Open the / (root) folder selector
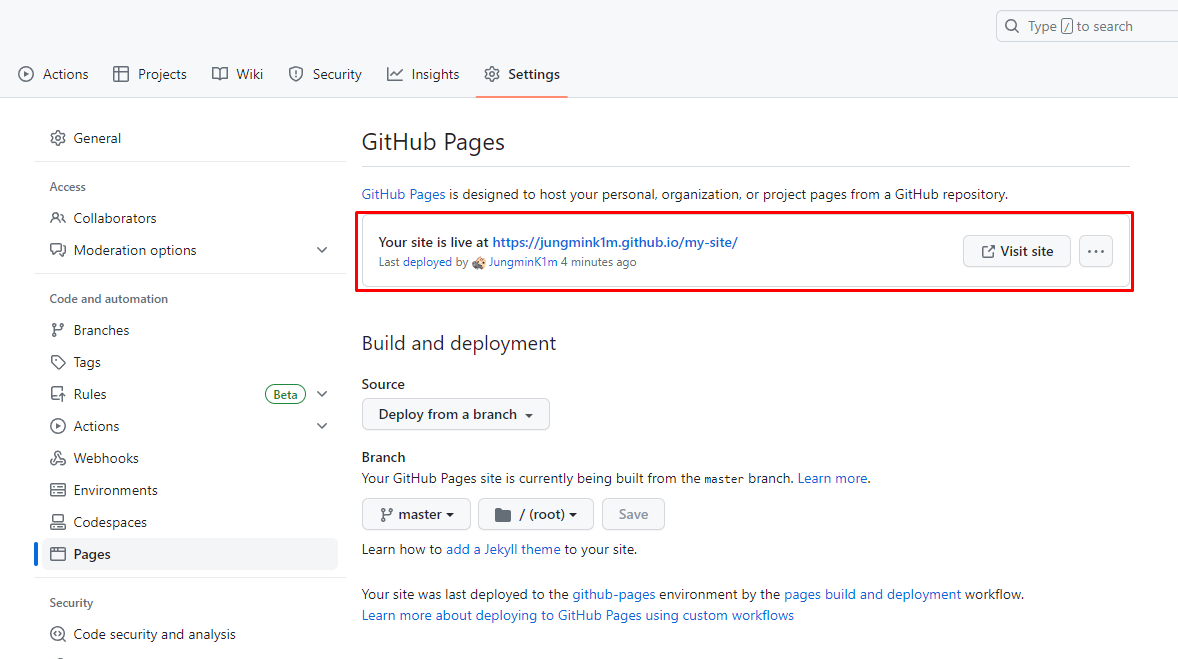The image size is (1178, 659). point(536,514)
